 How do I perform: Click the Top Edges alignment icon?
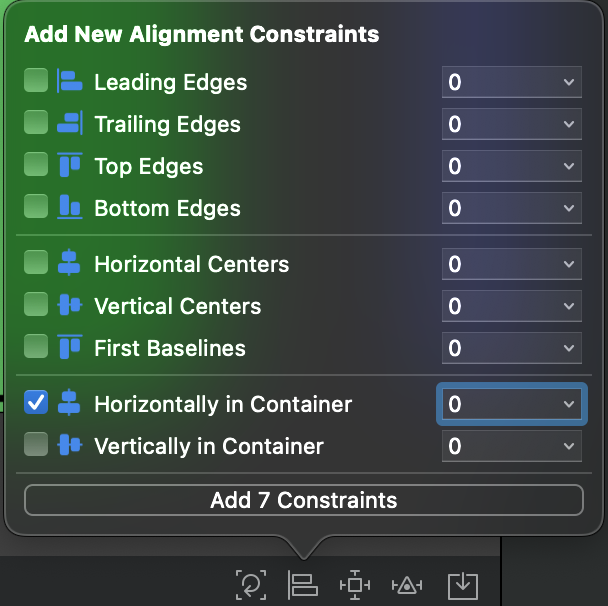[69, 166]
